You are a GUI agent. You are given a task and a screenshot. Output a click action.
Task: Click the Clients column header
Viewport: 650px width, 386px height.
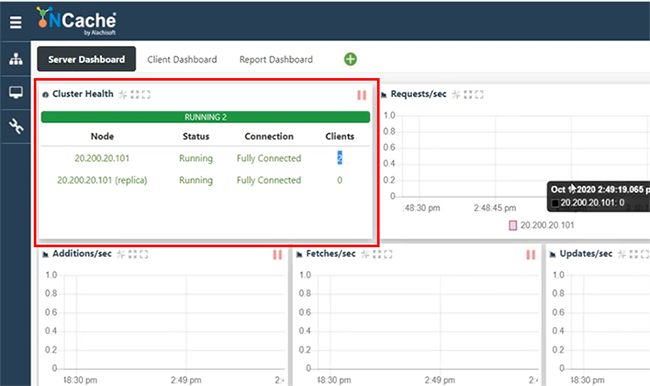(x=340, y=136)
